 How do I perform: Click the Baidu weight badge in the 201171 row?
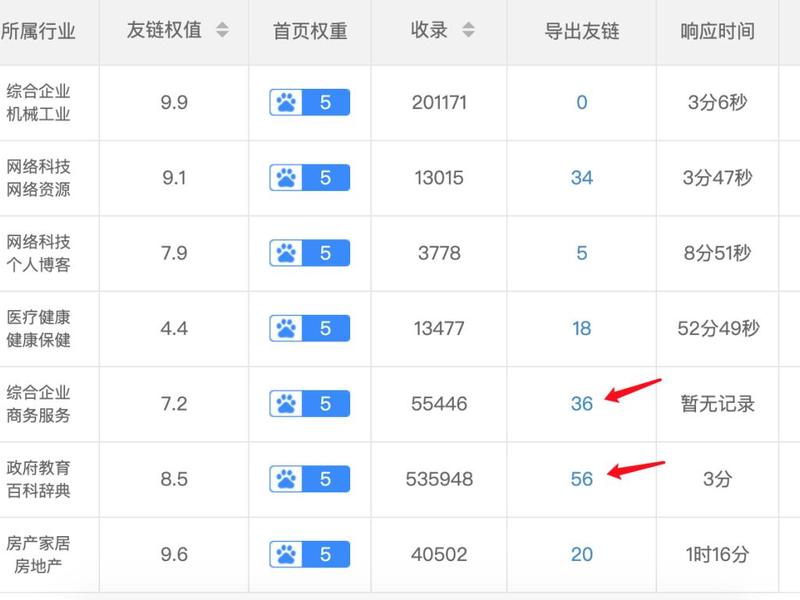310,103
